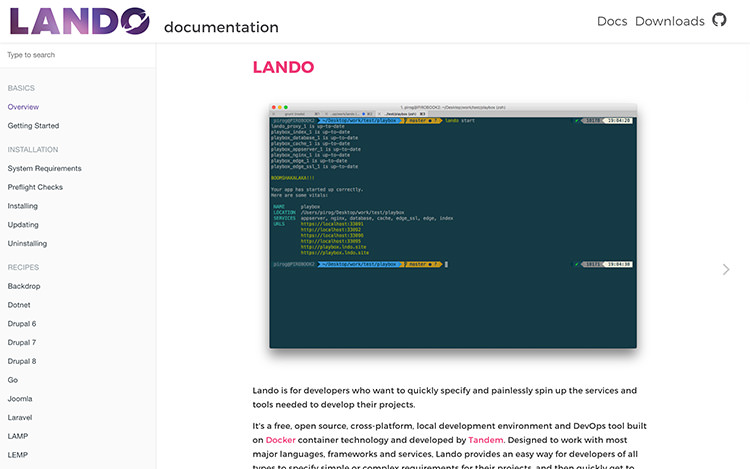Open the Drupal 6 recipe
This screenshot has width=750, height=469.
22,324
